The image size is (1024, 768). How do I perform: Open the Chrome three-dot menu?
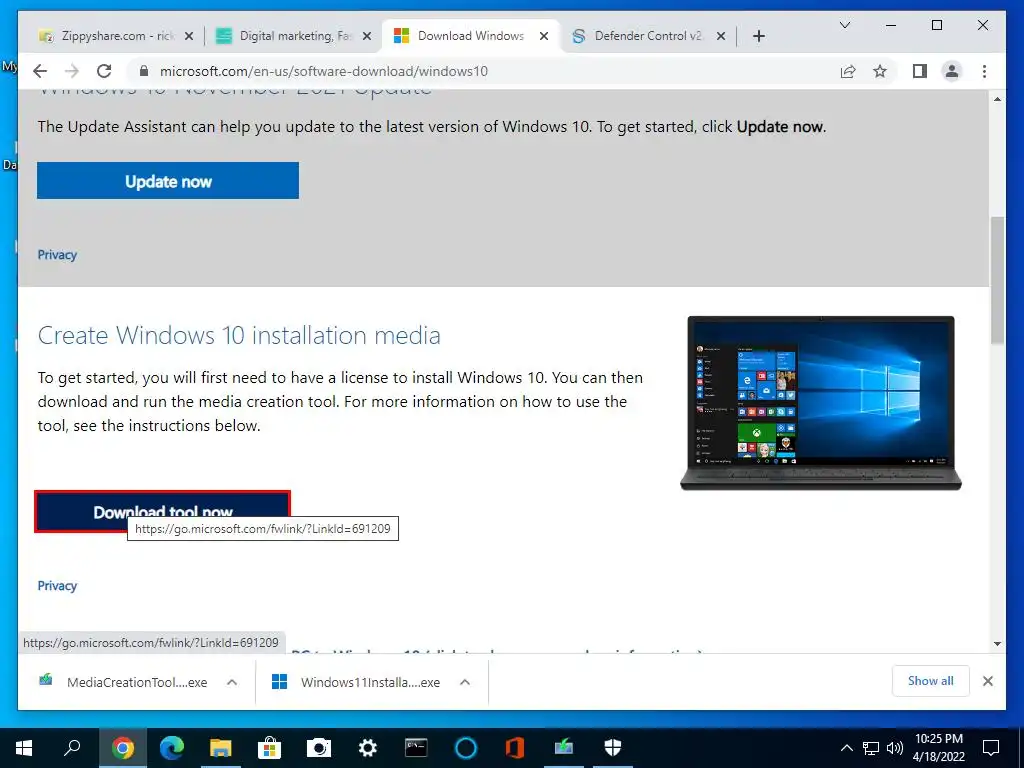(984, 71)
